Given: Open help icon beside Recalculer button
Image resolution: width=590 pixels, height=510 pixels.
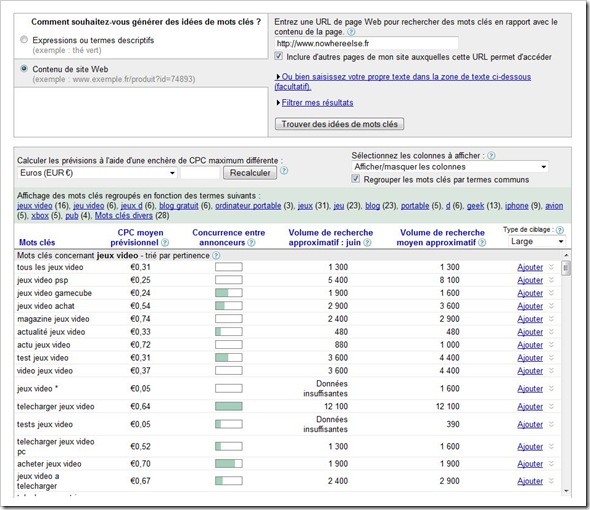Looking at the screenshot, I should 284,171.
